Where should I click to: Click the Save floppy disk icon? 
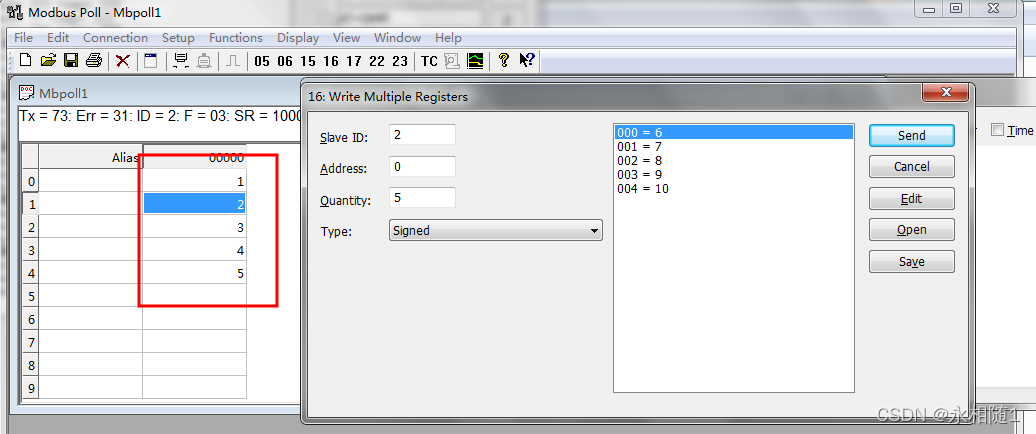click(71, 60)
